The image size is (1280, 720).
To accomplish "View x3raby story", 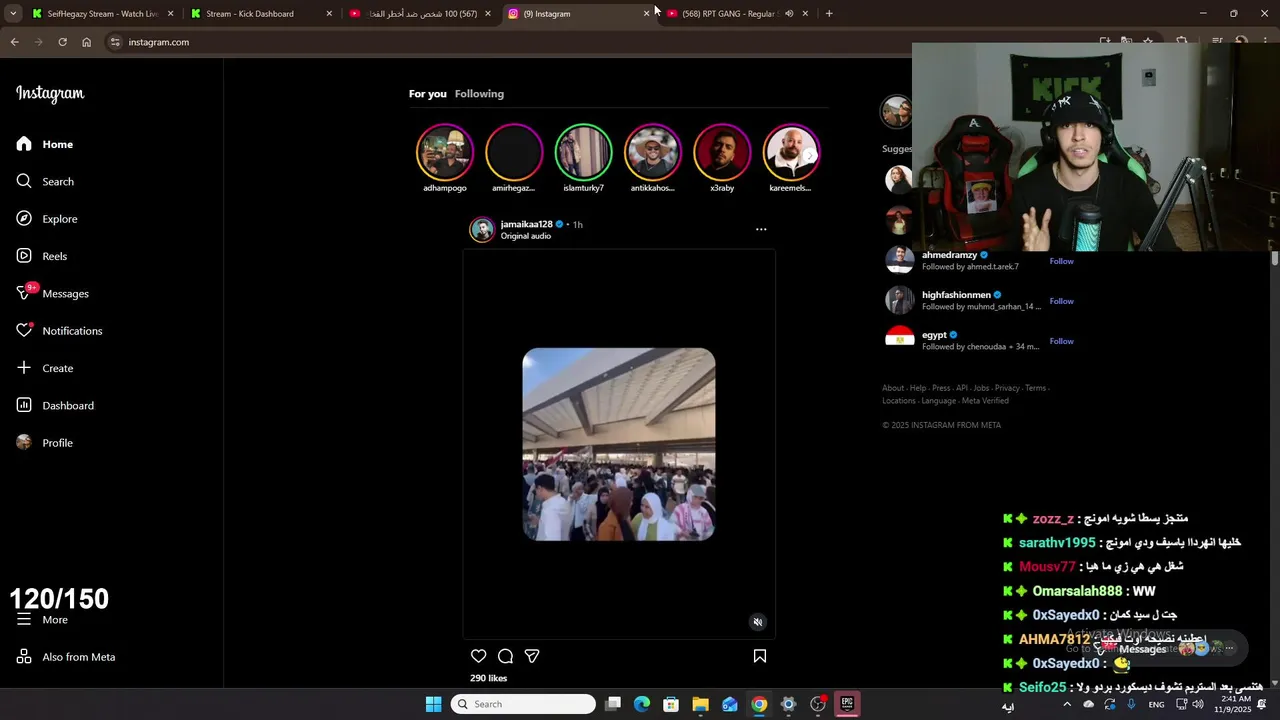I will point(722,152).
